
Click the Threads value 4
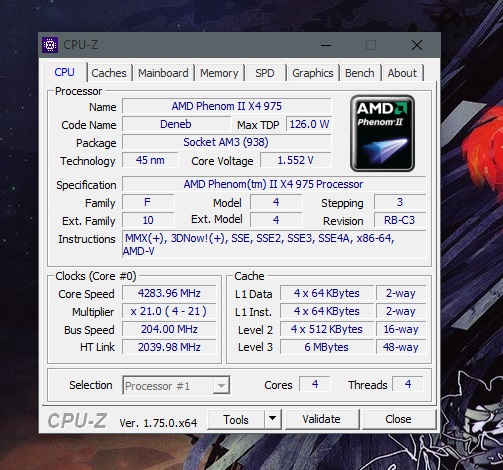[408, 384]
